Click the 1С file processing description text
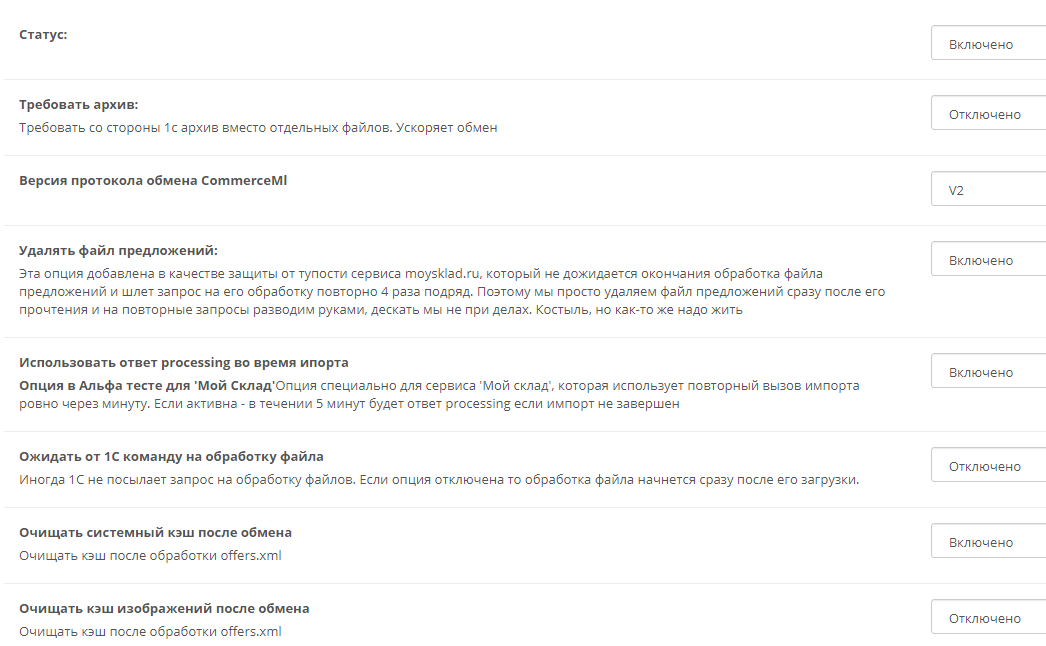 coord(439,480)
